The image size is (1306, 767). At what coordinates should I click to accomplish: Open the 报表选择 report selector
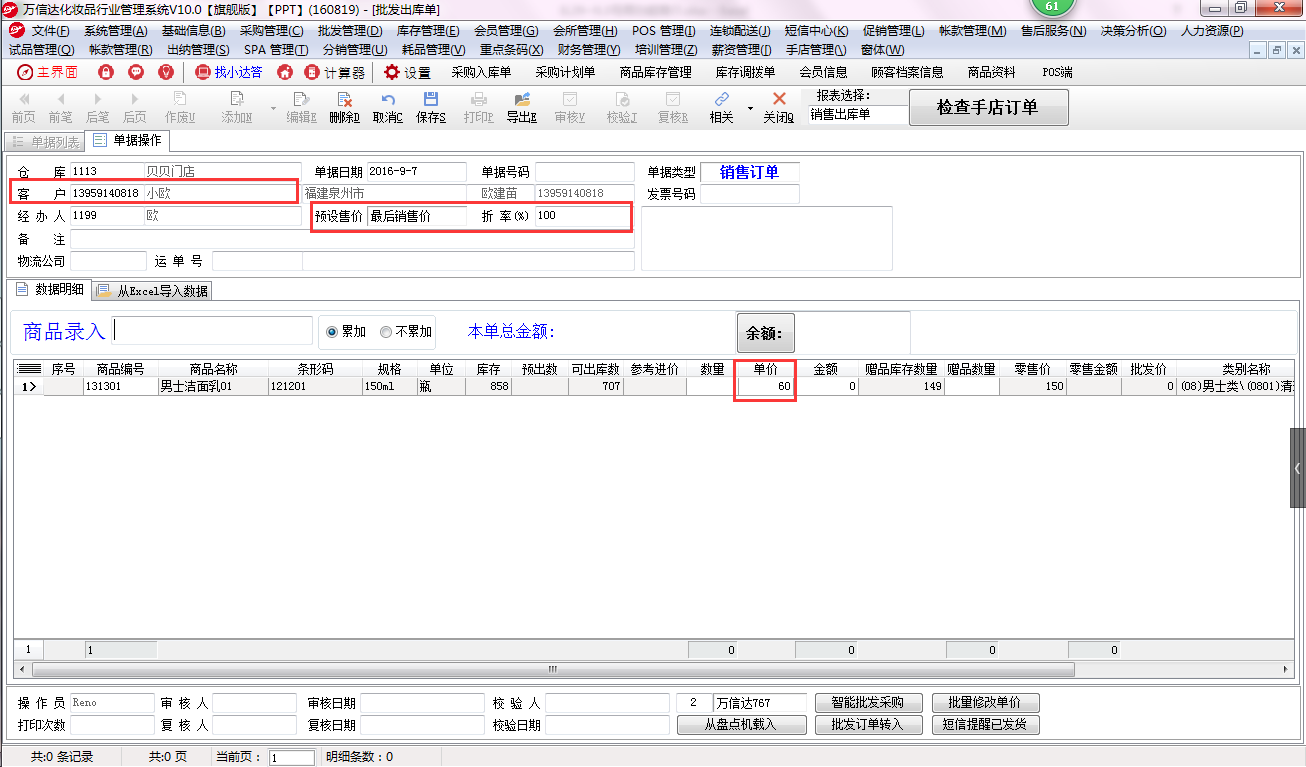pyautogui.click(x=857, y=114)
